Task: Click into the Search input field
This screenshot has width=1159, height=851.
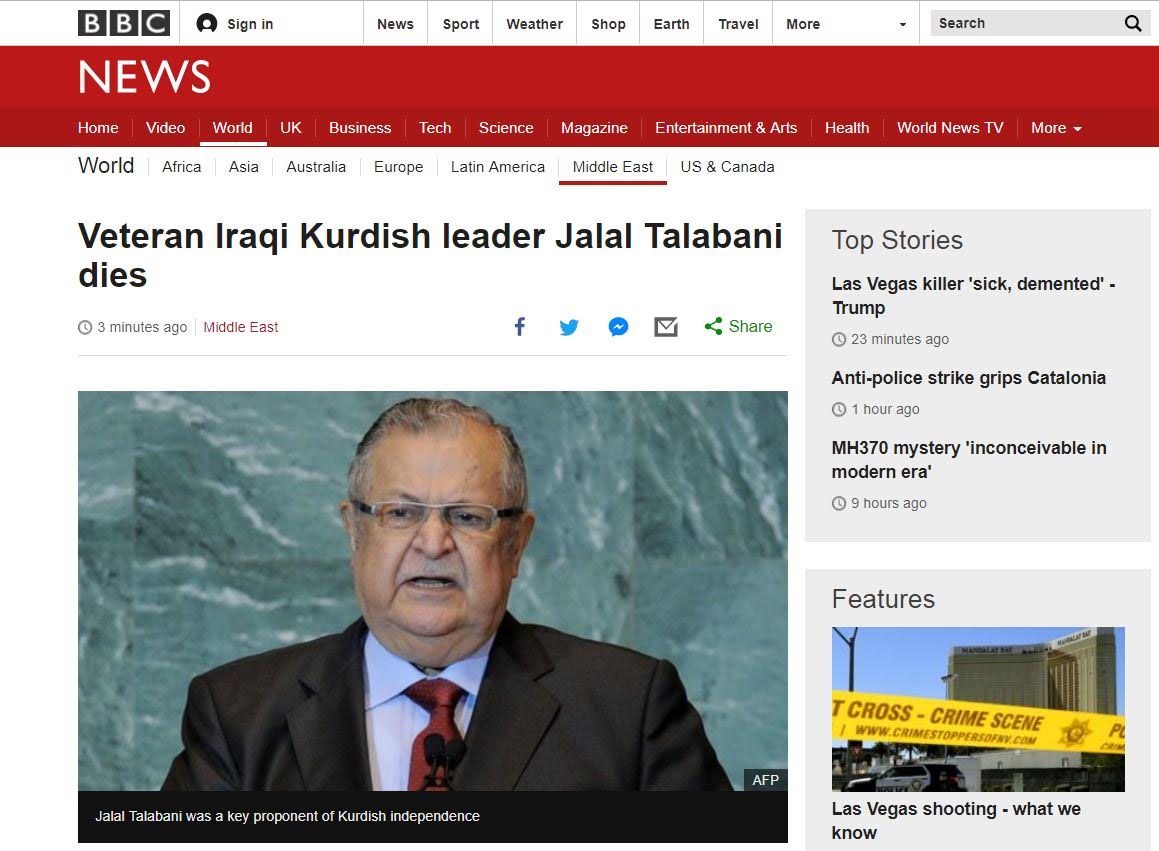Action: [x=1020, y=23]
